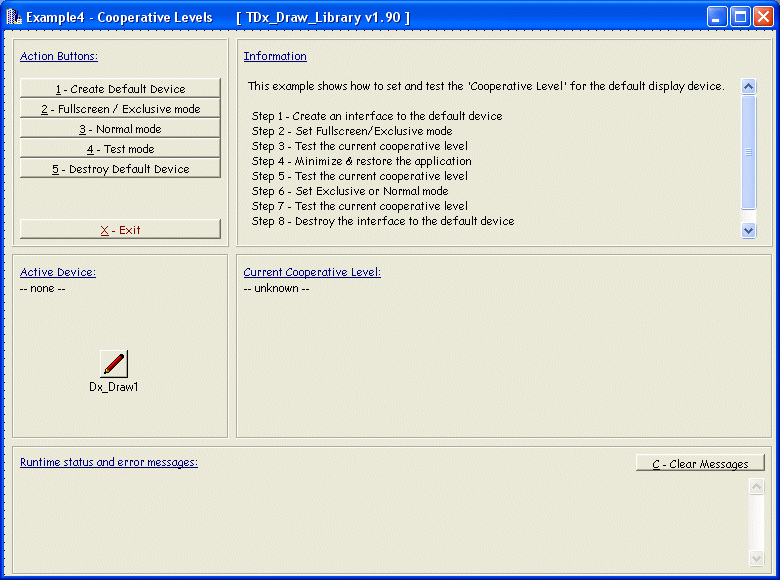
Task: Click the Current Cooperative Level heading
Action: click(312, 272)
